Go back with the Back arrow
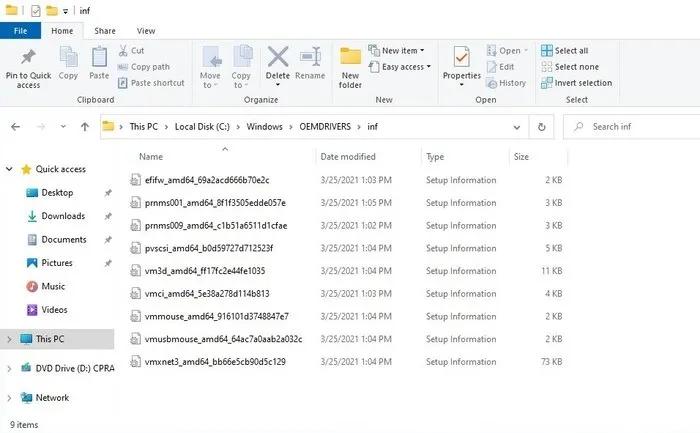Viewport: 700px width, 433px height. tap(16, 127)
